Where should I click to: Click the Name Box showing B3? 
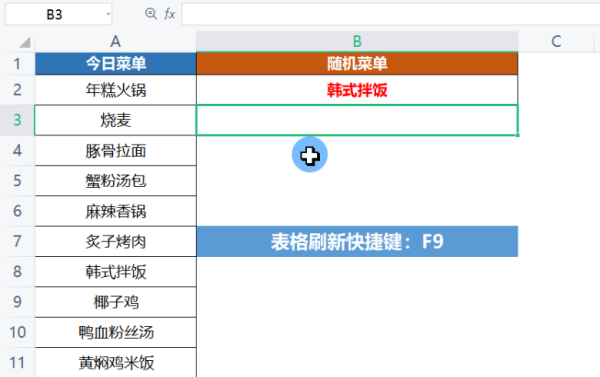(59, 15)
